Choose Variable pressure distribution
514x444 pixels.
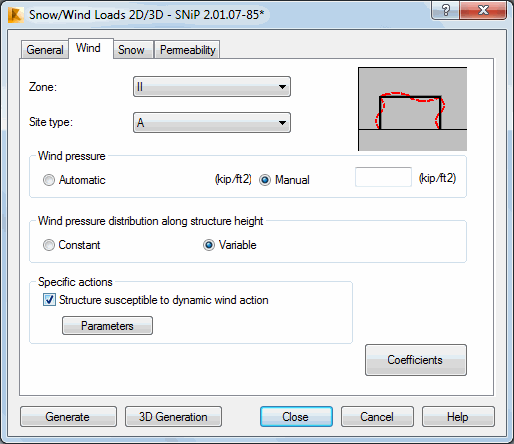pyautogui.click(x=209, y=245)
